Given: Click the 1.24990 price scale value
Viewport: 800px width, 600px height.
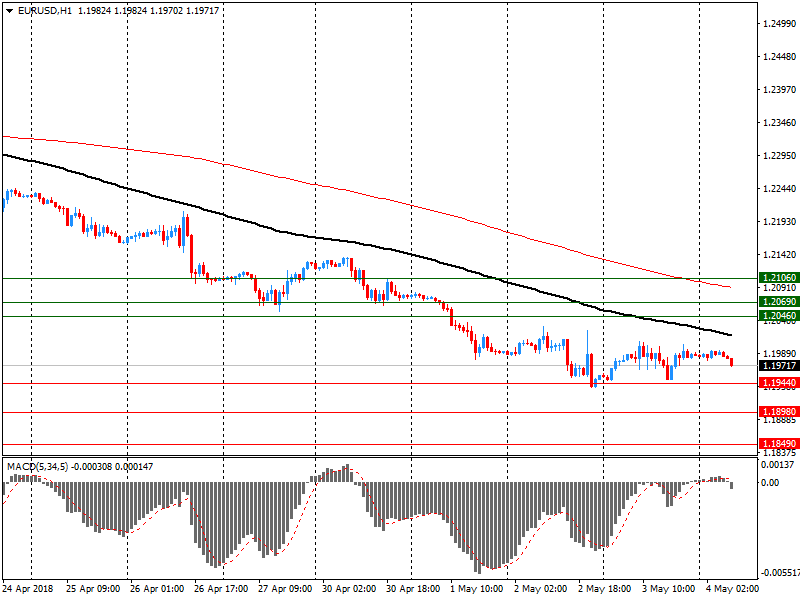Looking at the screenshot, I should coord(780,23).
